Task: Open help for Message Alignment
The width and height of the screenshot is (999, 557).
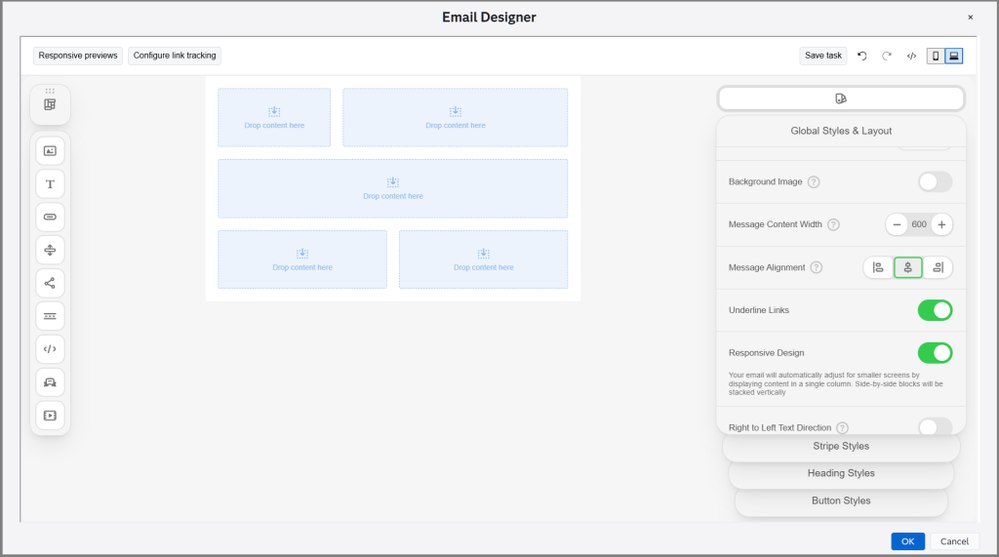Action: 816,268
